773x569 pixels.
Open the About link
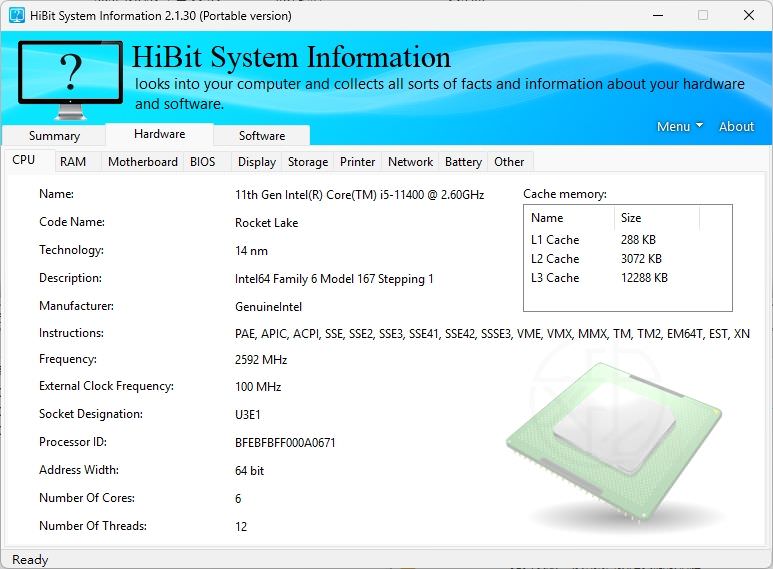(736, 126)
